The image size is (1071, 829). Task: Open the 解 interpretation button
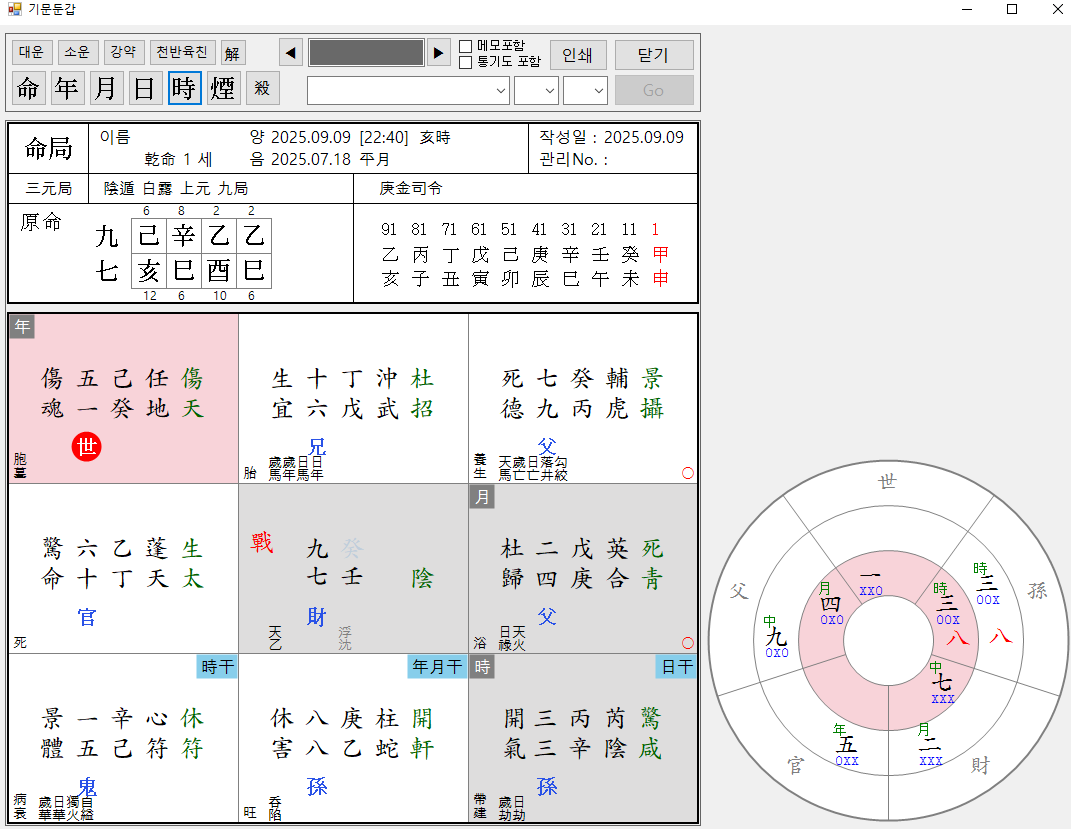(233, 53)
